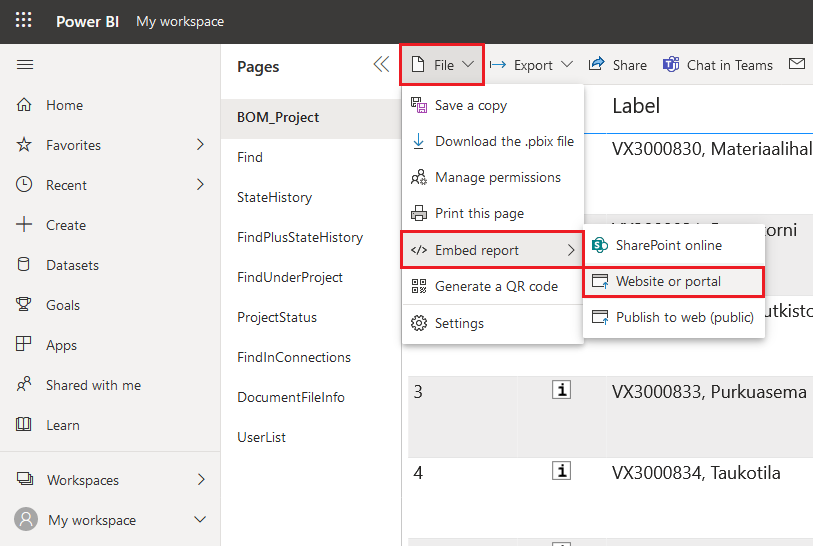Image resolution: width=813 pixels, height=546 pixels.
Task: Open Datasets from the sidebar
Action: tap(72, 265)
